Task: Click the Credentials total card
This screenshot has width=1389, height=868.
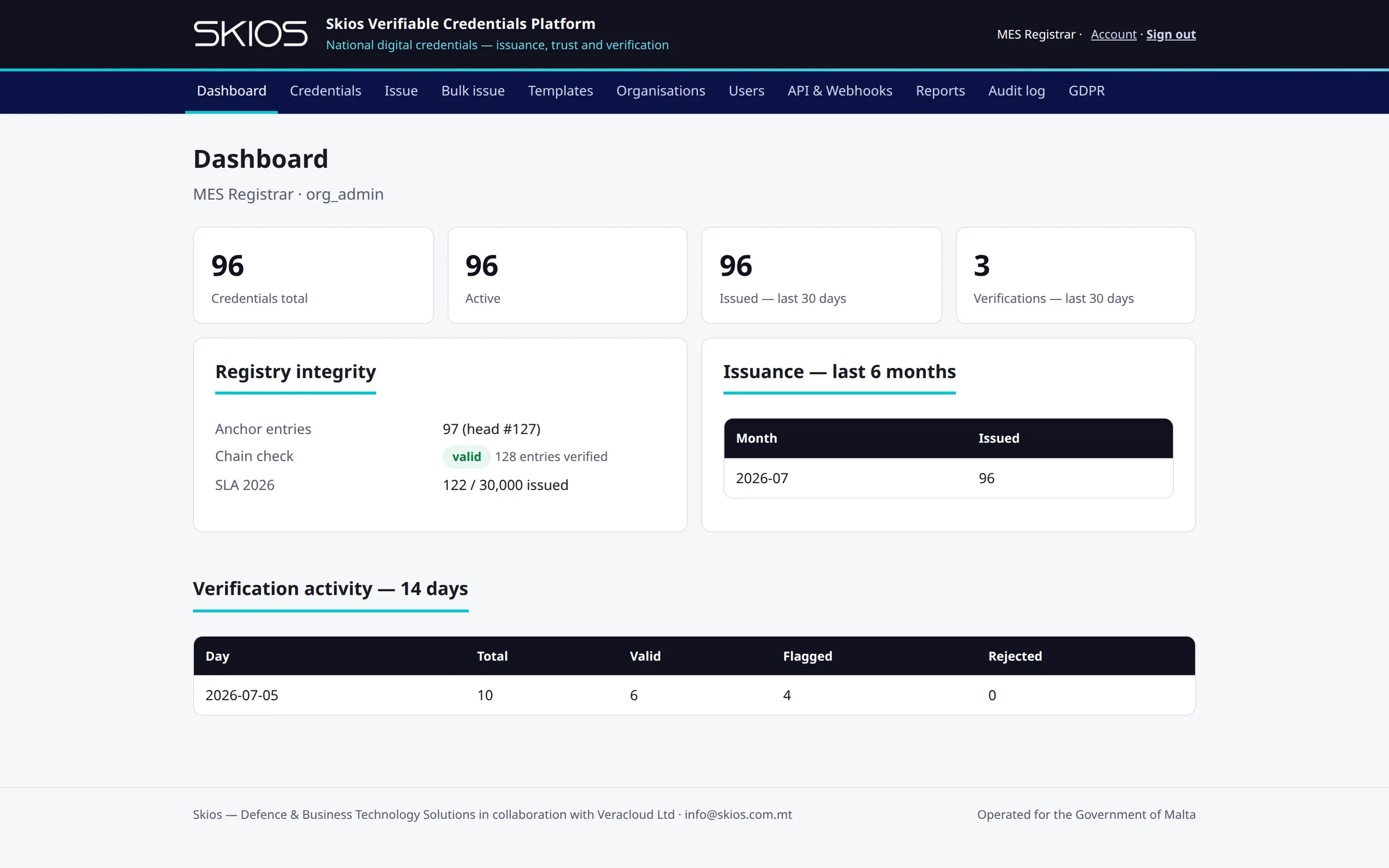Action: [x=313, y=275]
